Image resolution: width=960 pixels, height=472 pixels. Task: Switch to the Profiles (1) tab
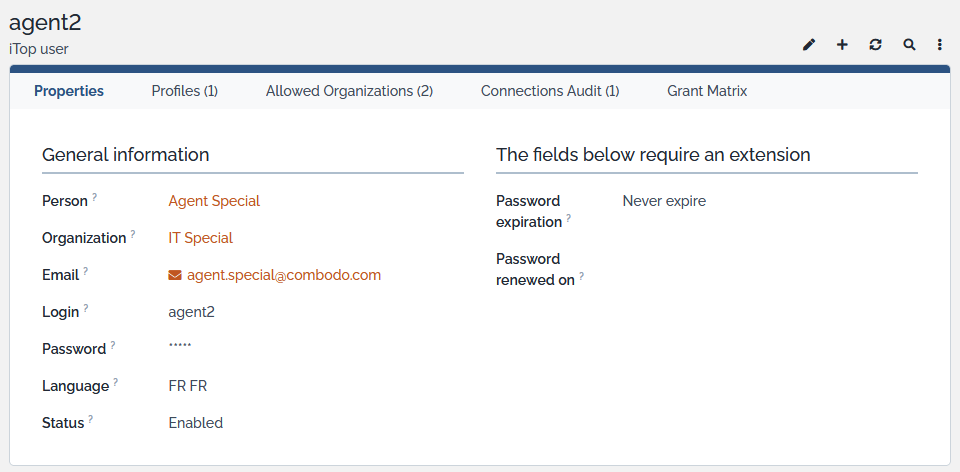[x=185, y=91]
